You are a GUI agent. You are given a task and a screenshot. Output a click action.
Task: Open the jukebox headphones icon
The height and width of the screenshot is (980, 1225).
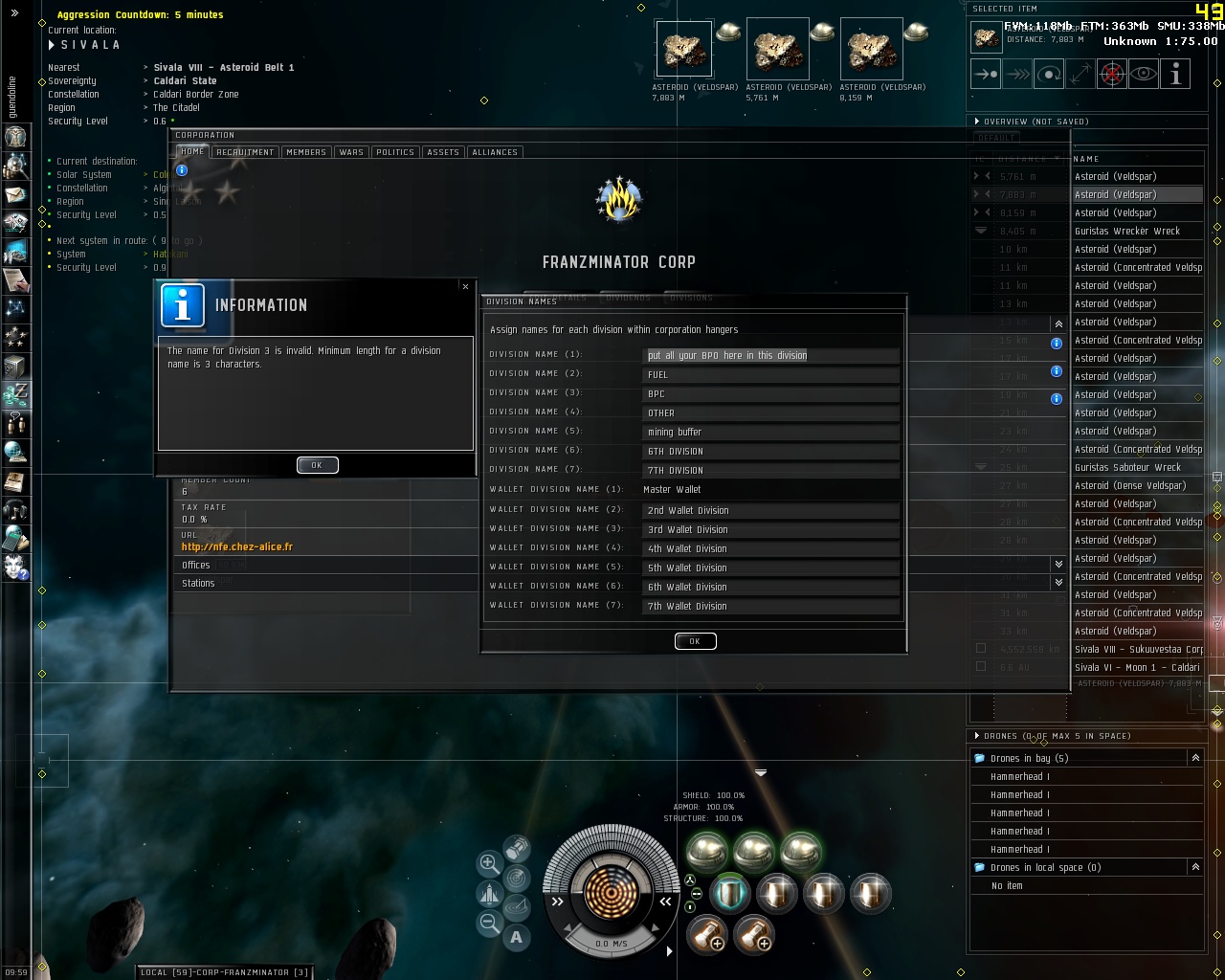pos(15,509)
